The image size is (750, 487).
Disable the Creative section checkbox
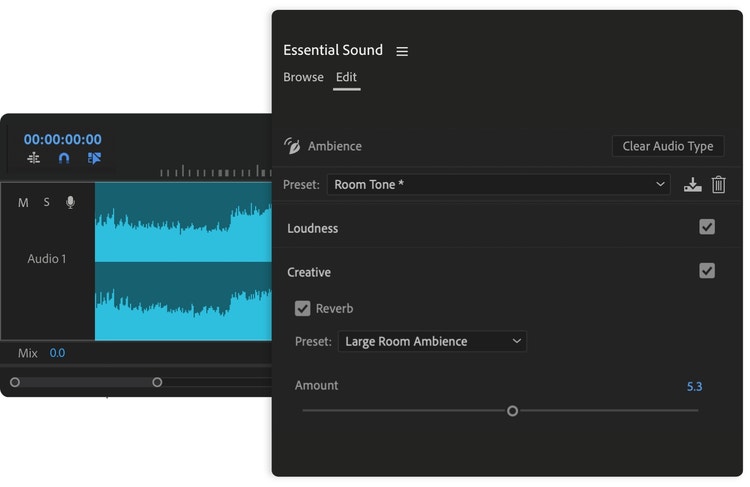coord(707,271)
